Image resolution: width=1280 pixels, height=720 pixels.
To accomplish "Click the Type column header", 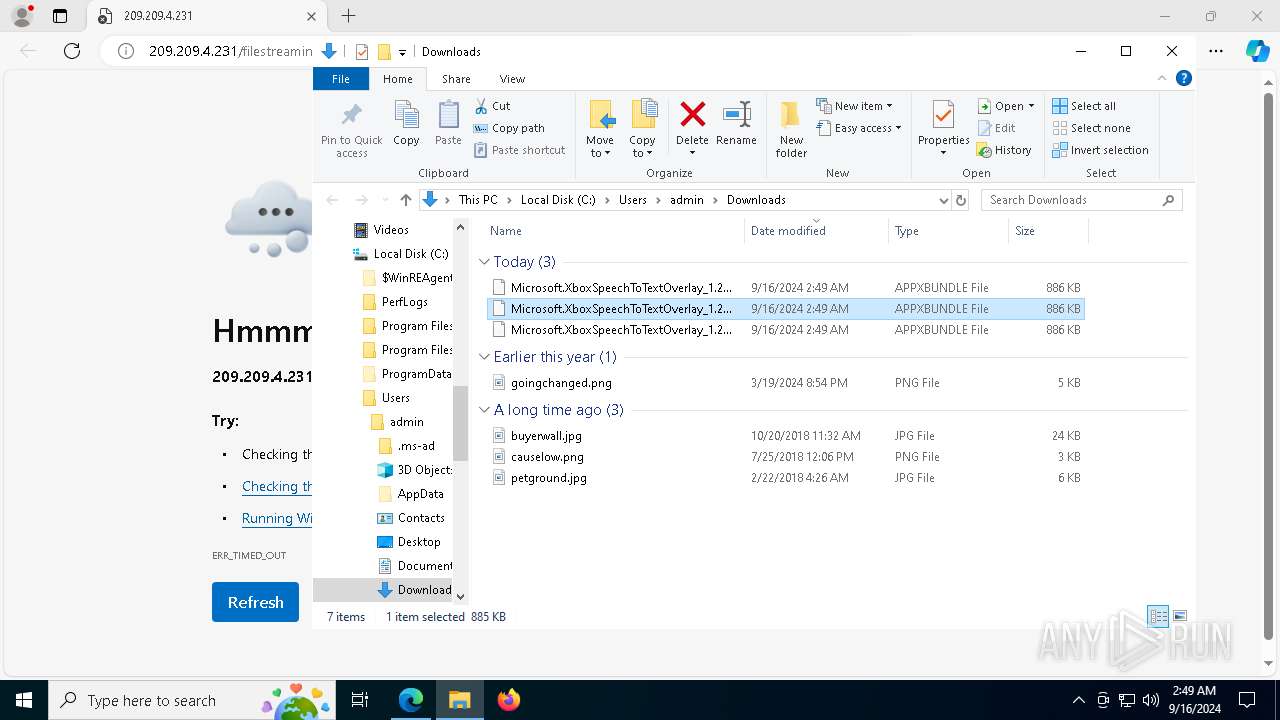I will tap(949, 231).
